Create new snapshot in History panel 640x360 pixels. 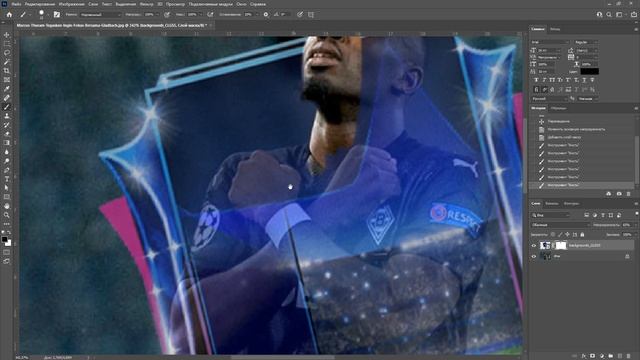[x=619, y=194]
